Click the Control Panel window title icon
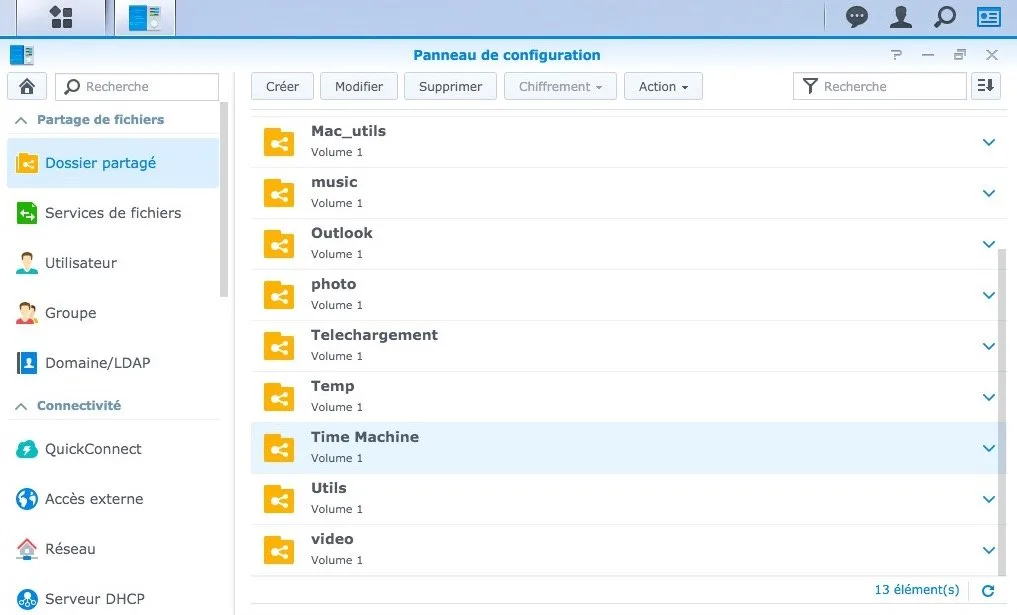The height and width of the screenshot is (615, 1017). coord(21,55)
